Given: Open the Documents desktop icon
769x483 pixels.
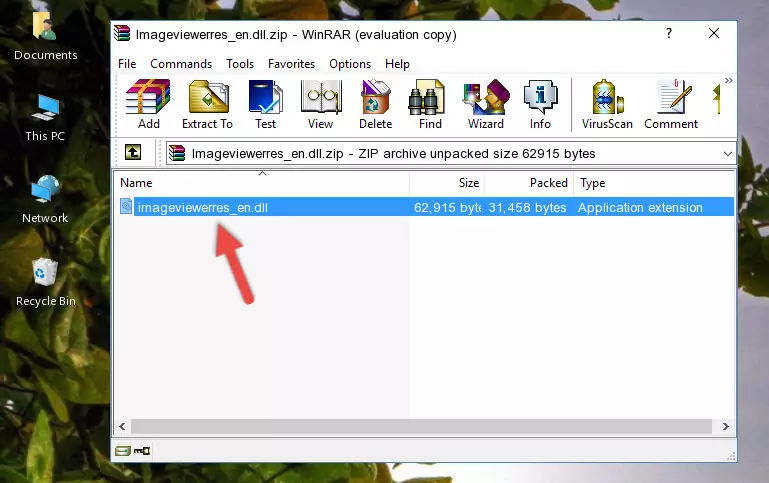Looking at the screenshot, I should click(46, 36).
